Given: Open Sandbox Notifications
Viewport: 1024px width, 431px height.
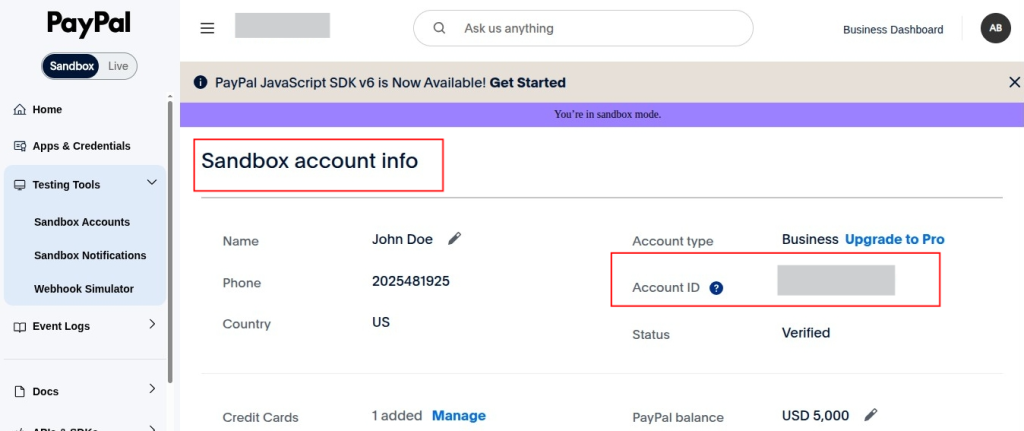Looking at the screenshot, I should pyautogui.click(x=90, y=255).
